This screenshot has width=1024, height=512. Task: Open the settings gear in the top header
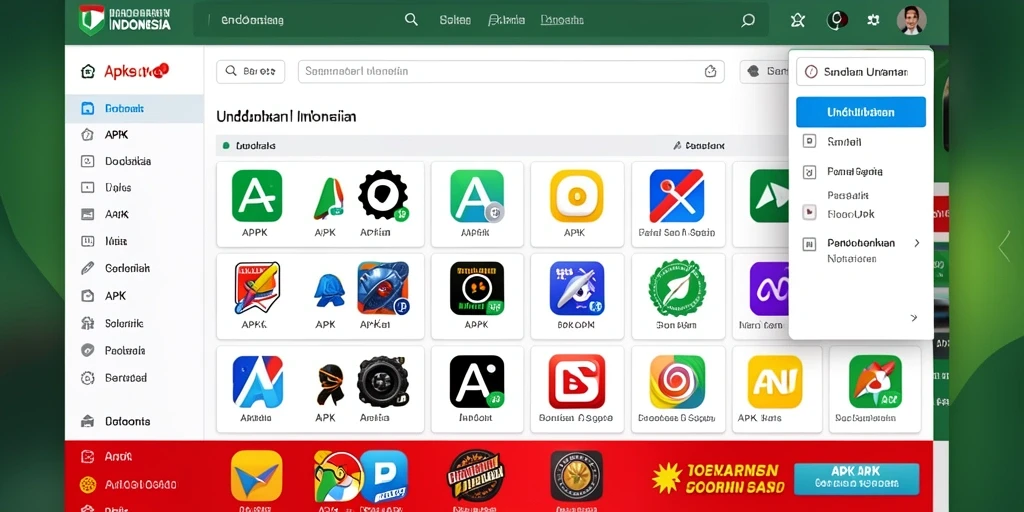pos(873,20)
